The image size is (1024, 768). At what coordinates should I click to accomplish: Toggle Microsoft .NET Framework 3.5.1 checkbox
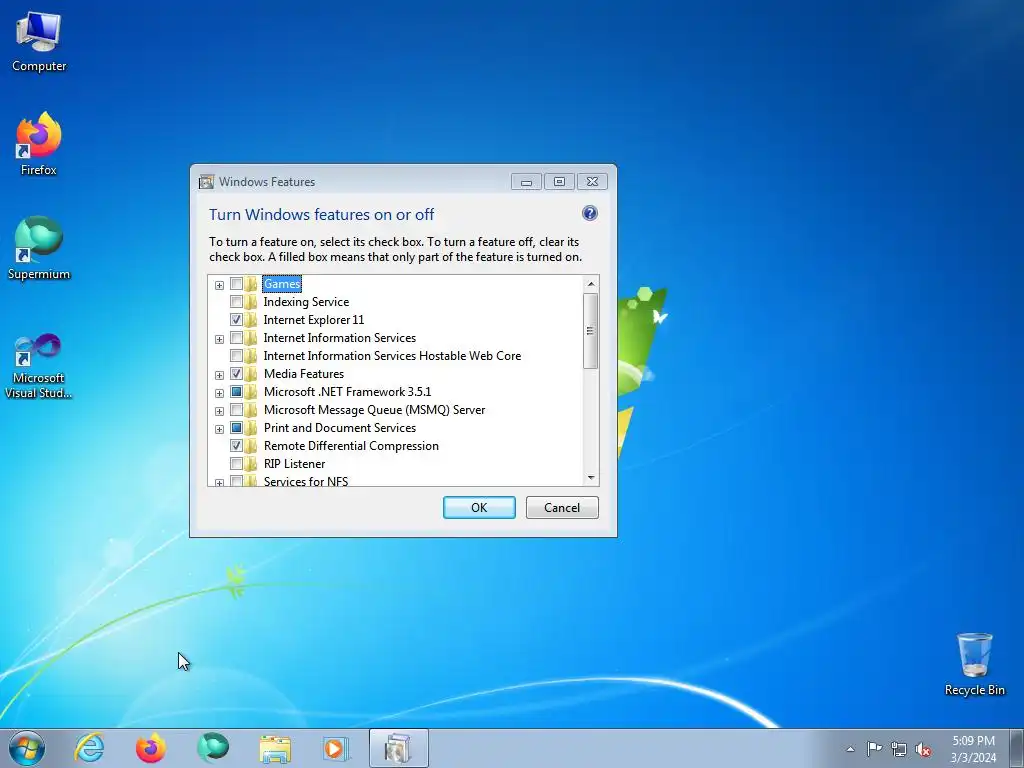[x=236, y=392]
